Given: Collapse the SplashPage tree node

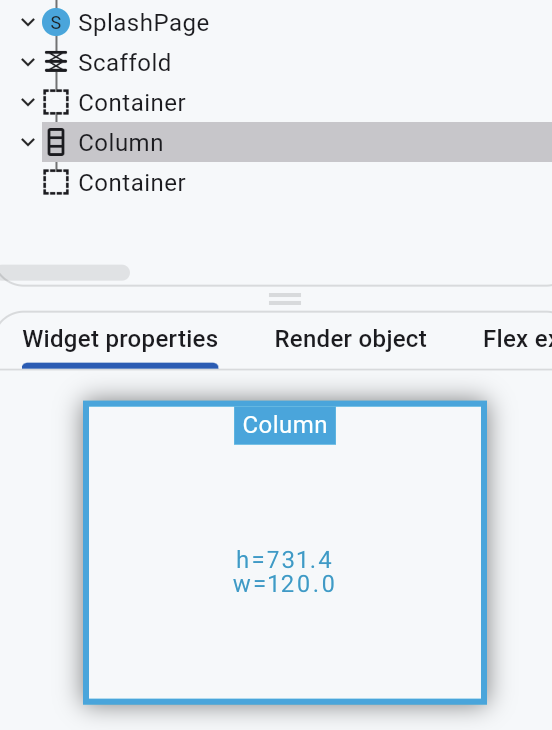Looking at the screenshot, I should pyautogui.click(x=28, y=22).
